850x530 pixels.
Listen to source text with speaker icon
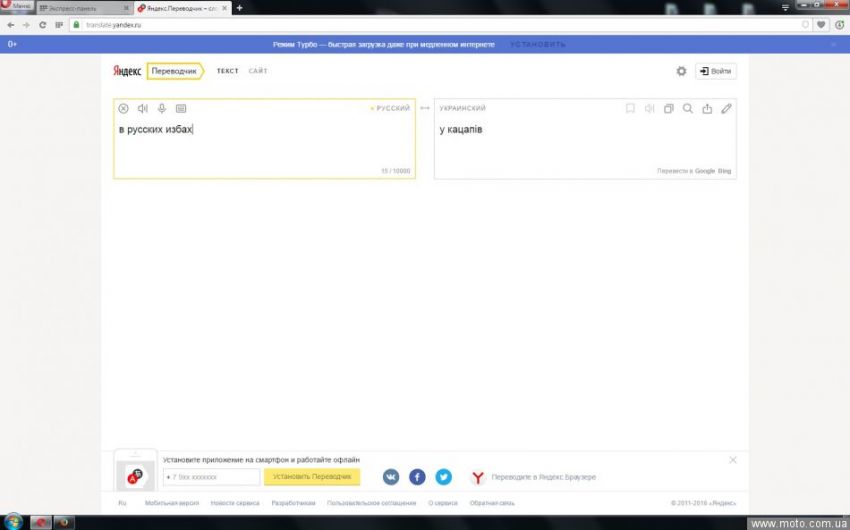coord(143,108)
